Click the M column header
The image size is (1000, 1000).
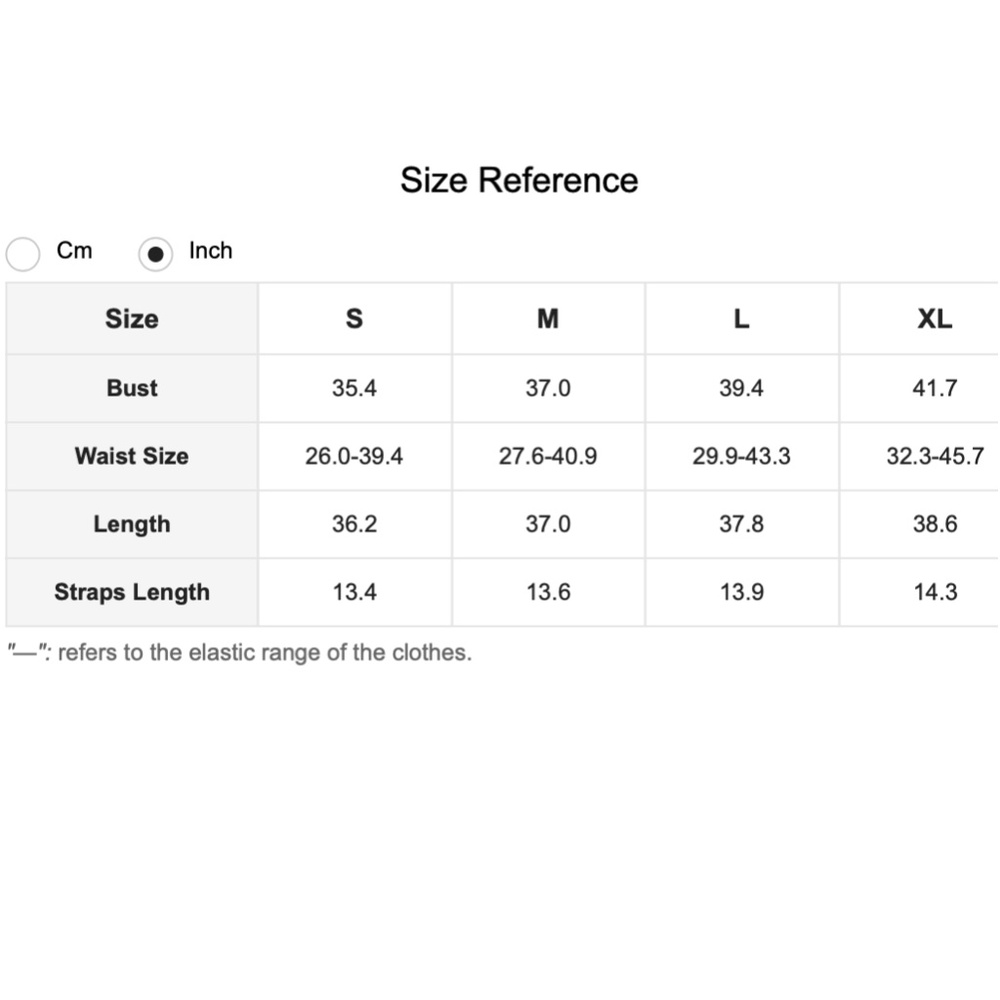coord(548,319)
